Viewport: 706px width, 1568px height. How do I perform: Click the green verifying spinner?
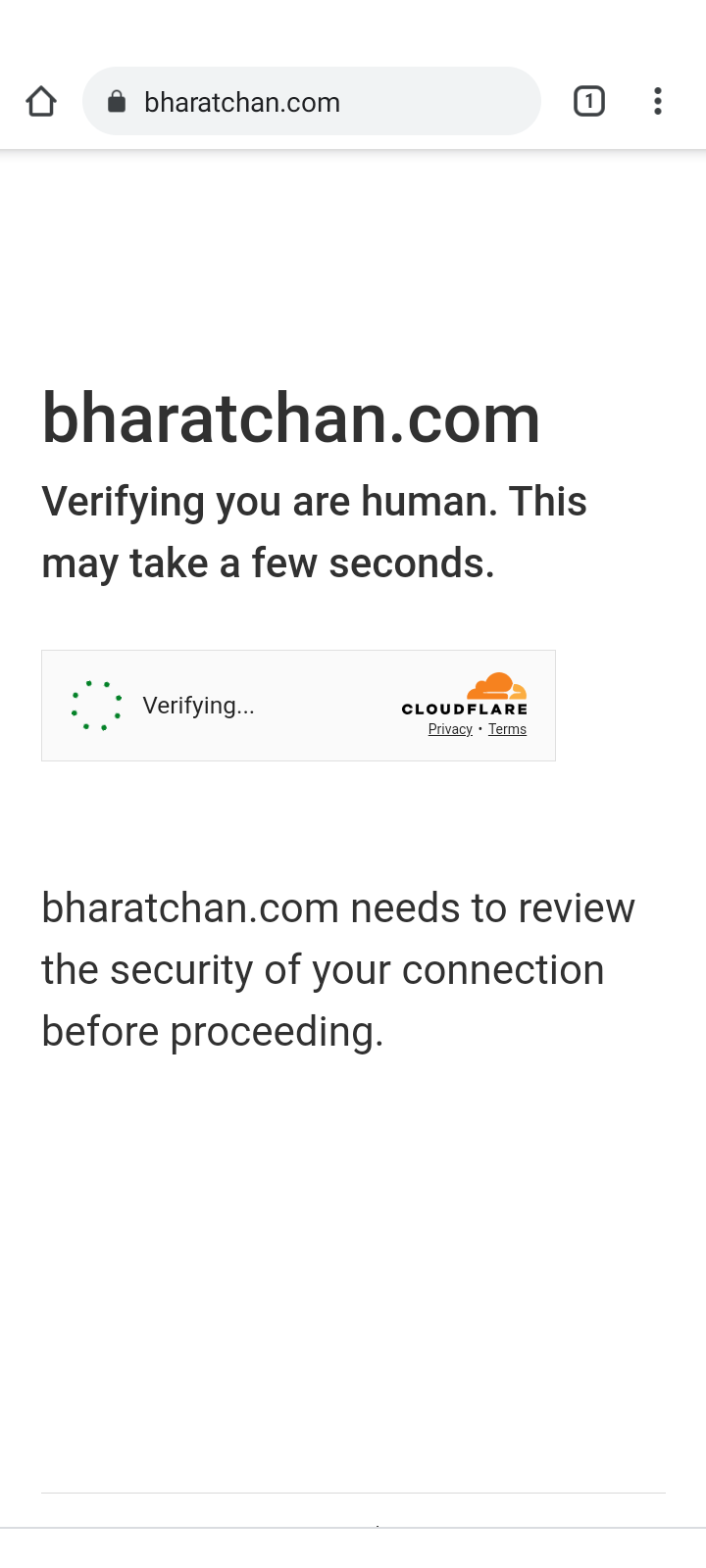[x=96, y=706]
